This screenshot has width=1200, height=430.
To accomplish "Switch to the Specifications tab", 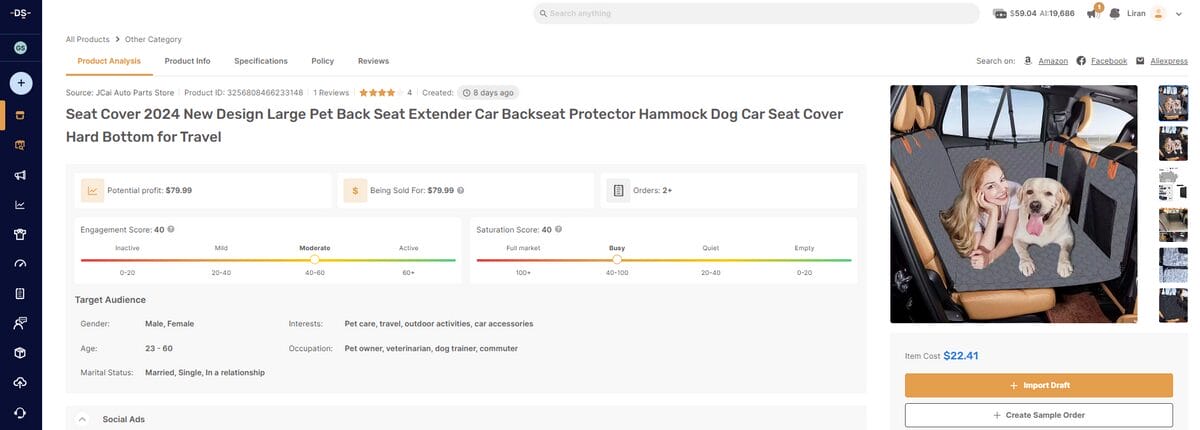I will tap(260, 61).
